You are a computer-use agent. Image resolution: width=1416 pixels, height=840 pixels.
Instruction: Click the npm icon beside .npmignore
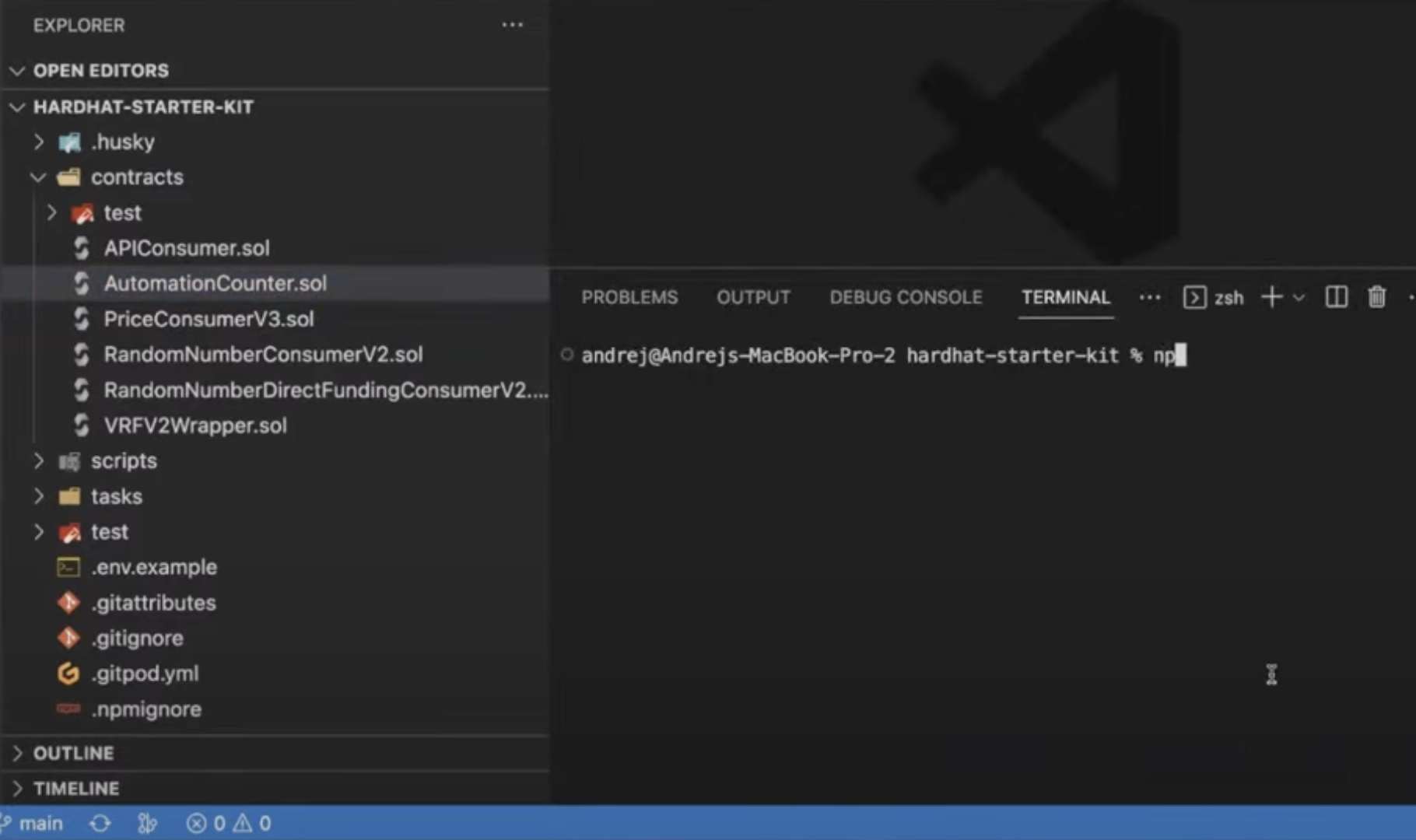[x=68, y=709]
